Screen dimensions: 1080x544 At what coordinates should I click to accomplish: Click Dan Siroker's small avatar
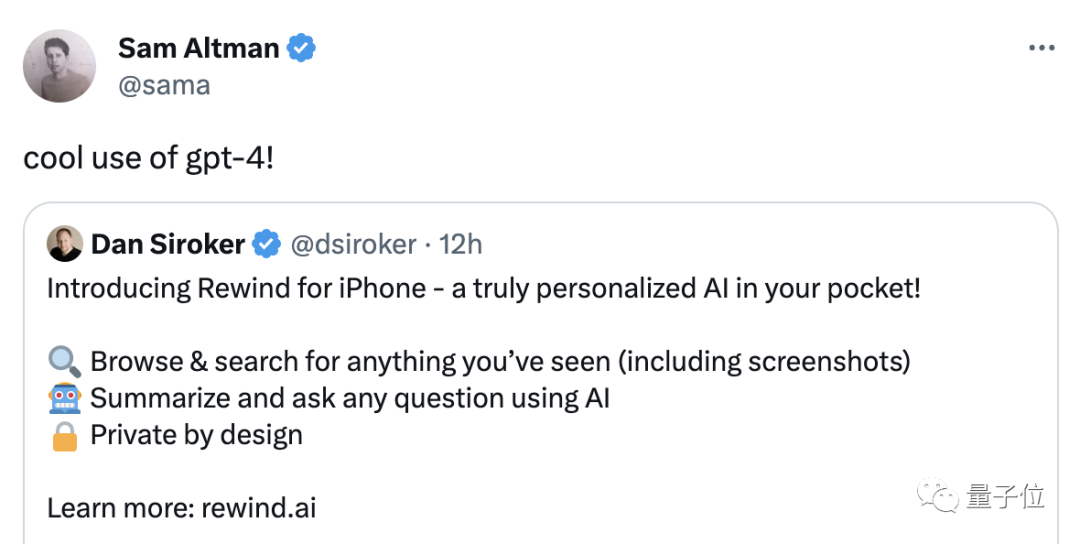[x=65, y=244]
